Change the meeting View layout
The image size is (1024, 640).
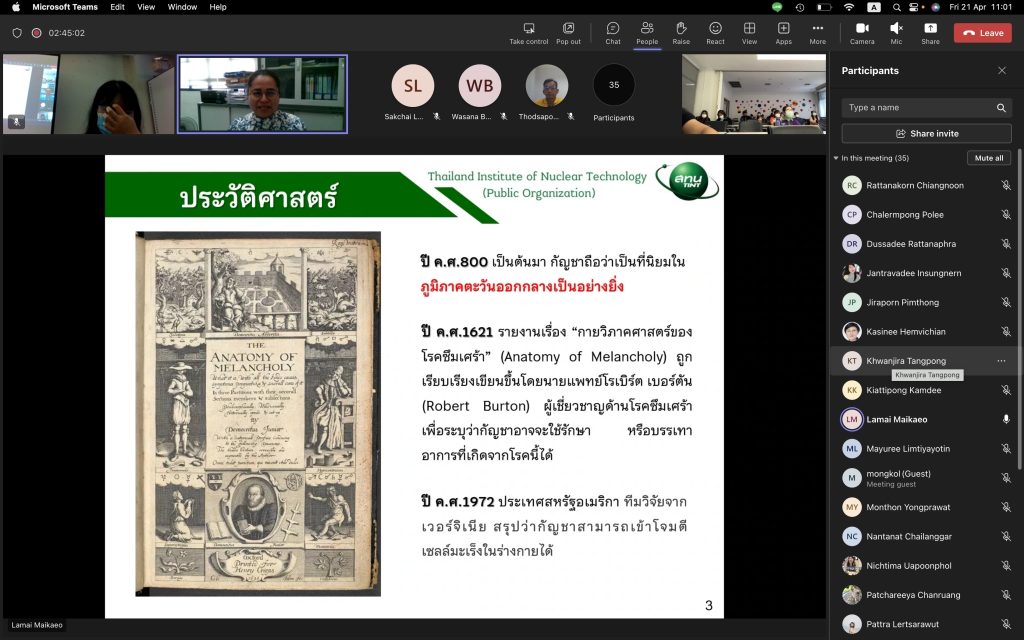pos(749,33)
